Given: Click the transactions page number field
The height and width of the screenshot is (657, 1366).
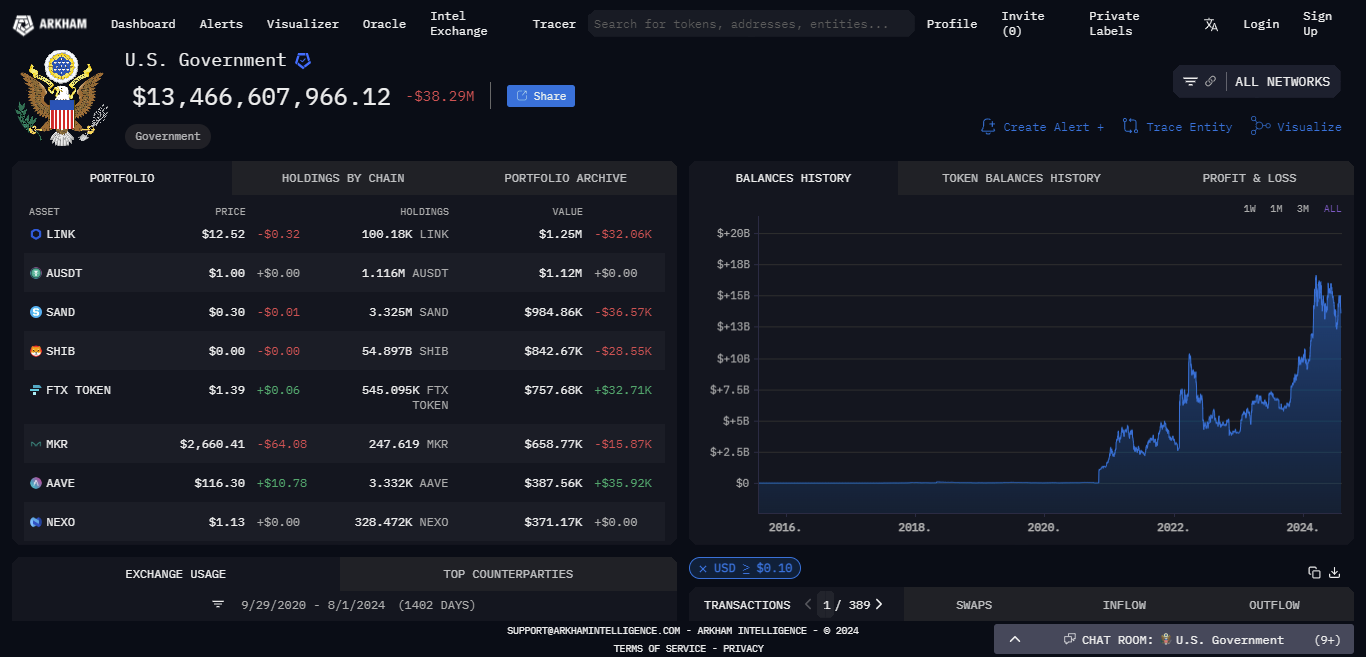Looking at the screenshot, I should click(x=826, y=604).
